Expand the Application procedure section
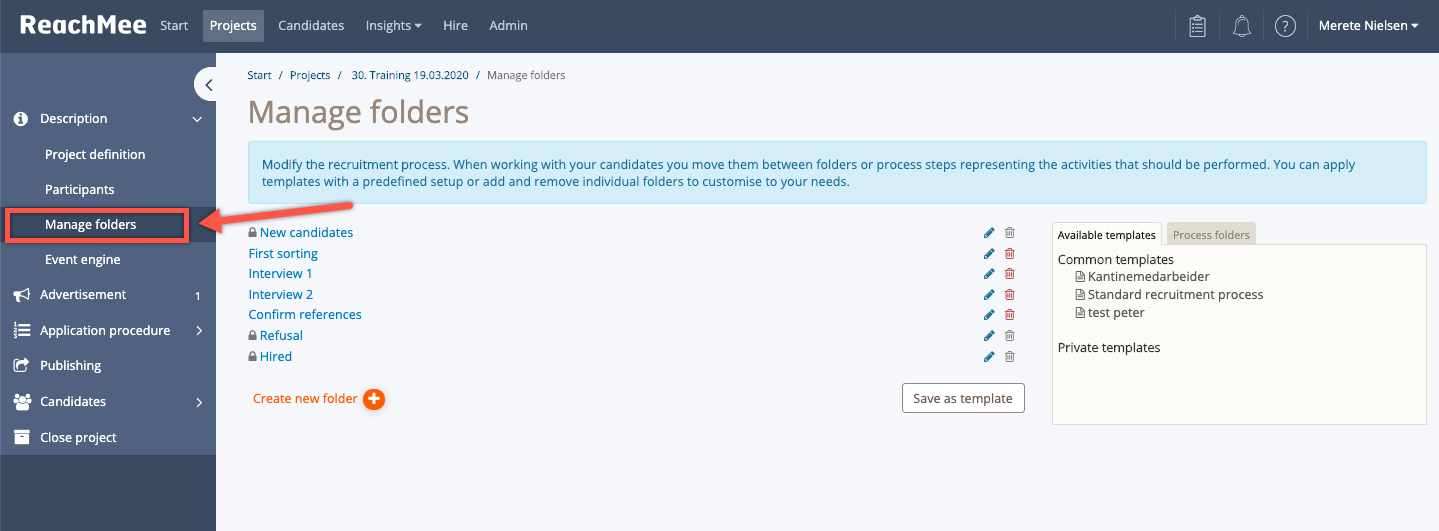The width and height of the screenshot is (1439, 531). pyautogui.click(x=108, y=330)
